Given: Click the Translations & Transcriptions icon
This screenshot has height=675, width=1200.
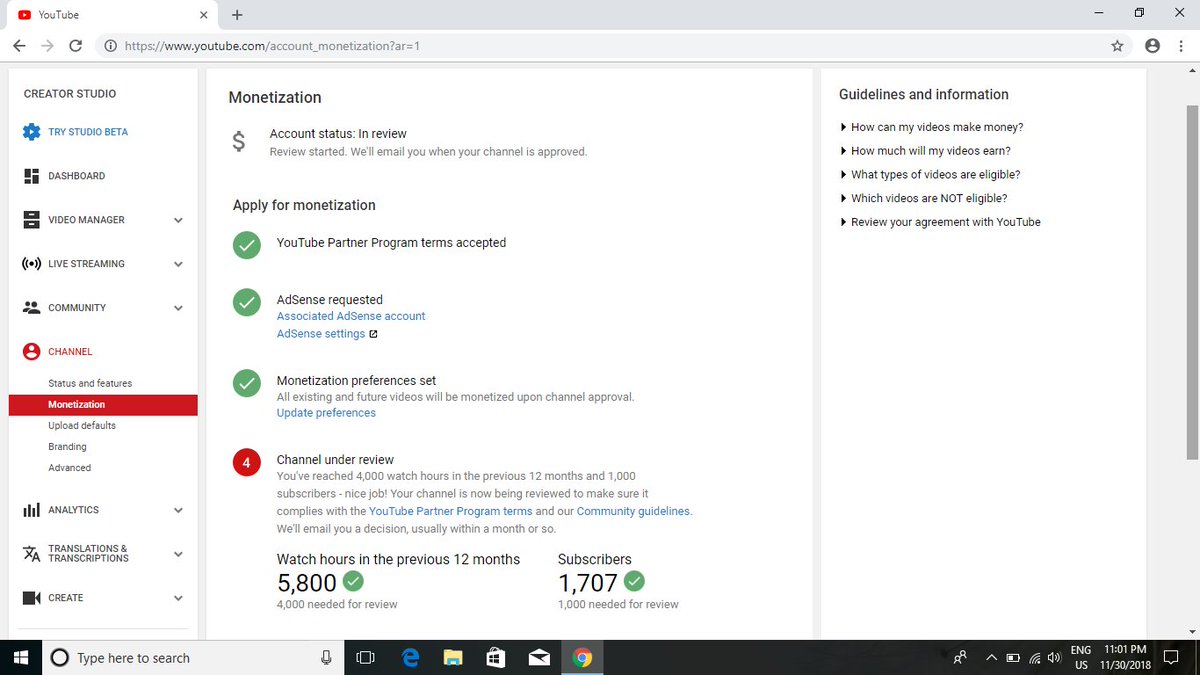Looking at the screenshot, I should point(31,554).
